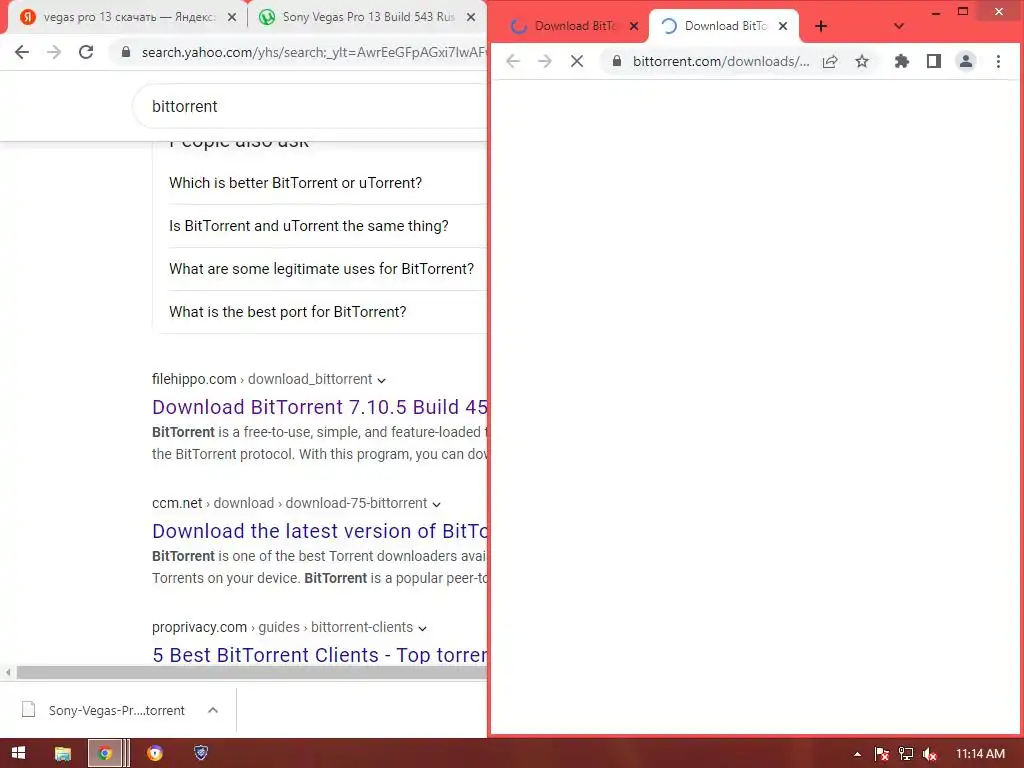Click the Chrome taskbar icon
Image resolution: width=1024 pixels, height=768 pixels.
coord(104,754)
